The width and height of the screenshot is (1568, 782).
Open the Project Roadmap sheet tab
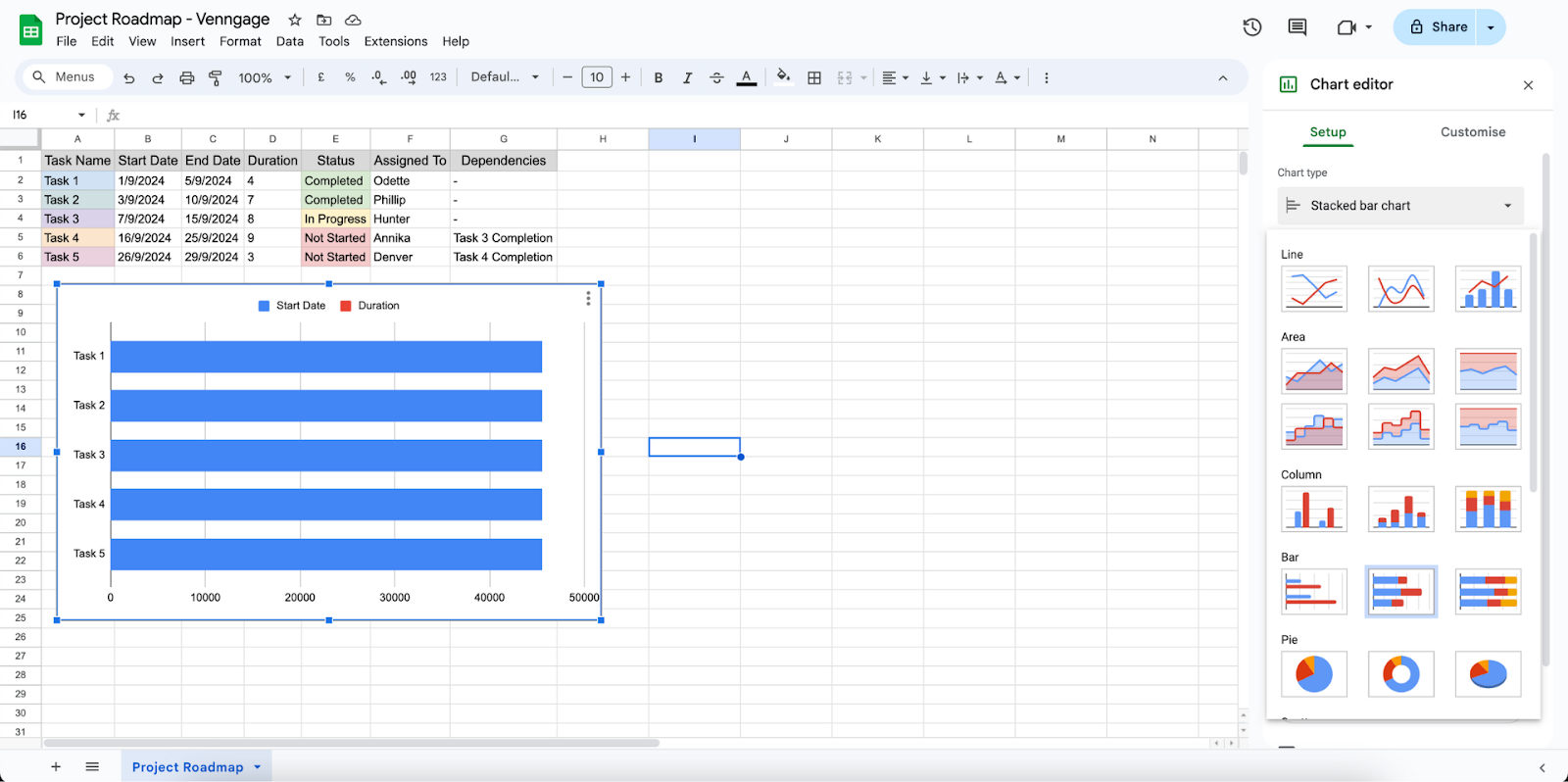pyautogui.click(x=196, y=766)
